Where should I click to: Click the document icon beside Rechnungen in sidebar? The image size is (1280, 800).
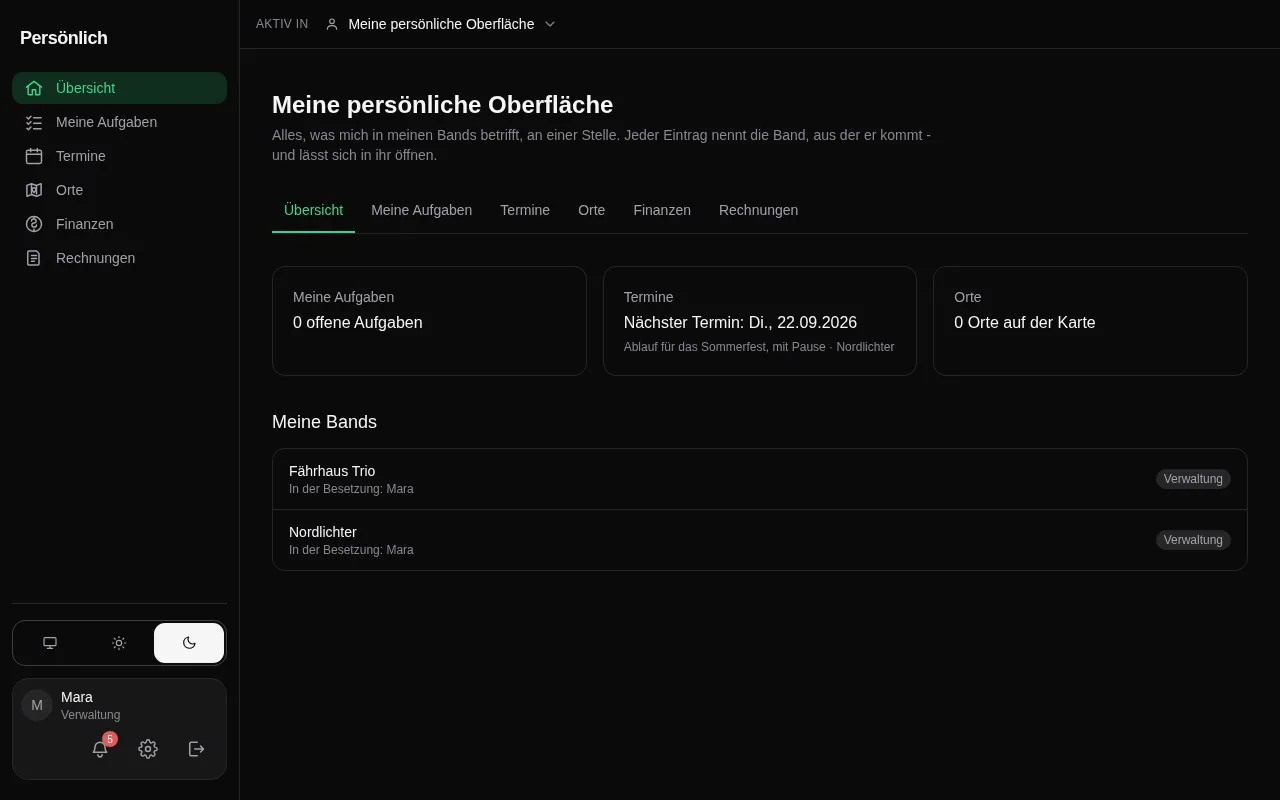[34, 258]
